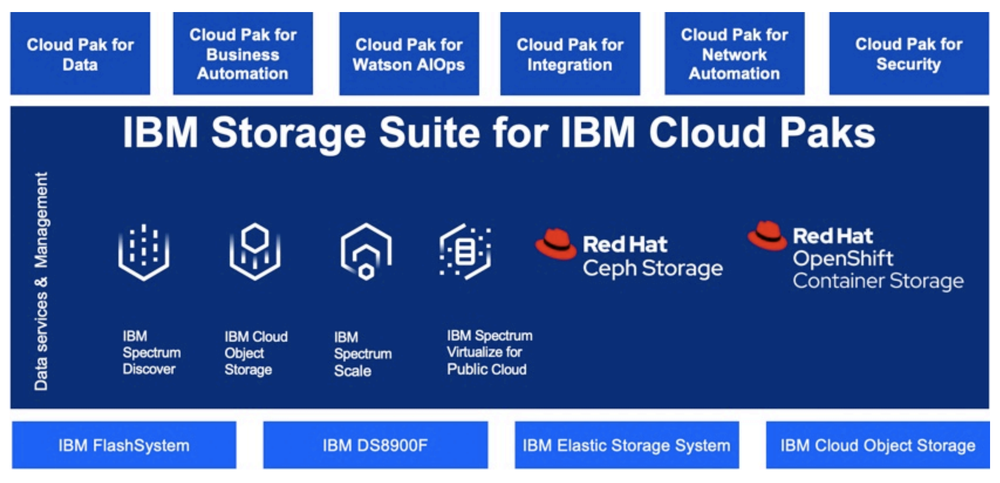Click the IBM Spectrum Virtualize for Public Cloud label
1000x483 pixels.
[489, 352]
